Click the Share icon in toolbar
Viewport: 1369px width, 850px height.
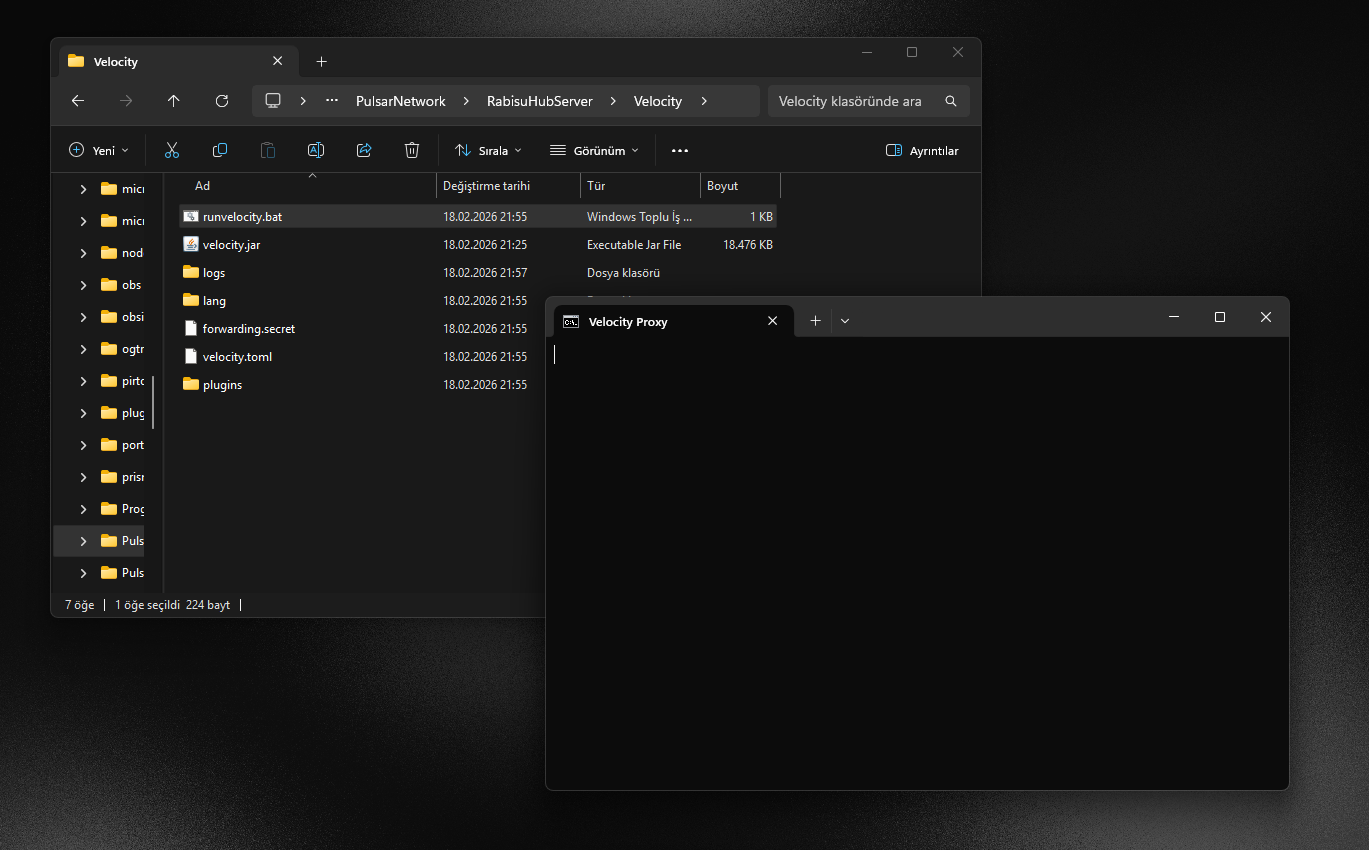pyautogui.click(x=364, y=150)
